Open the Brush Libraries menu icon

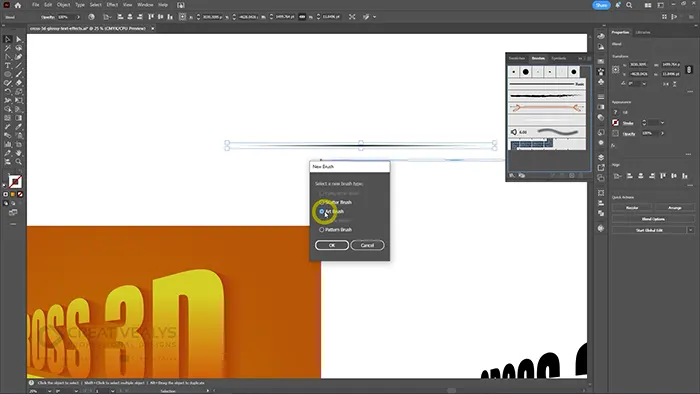click(x=512, y=175)
